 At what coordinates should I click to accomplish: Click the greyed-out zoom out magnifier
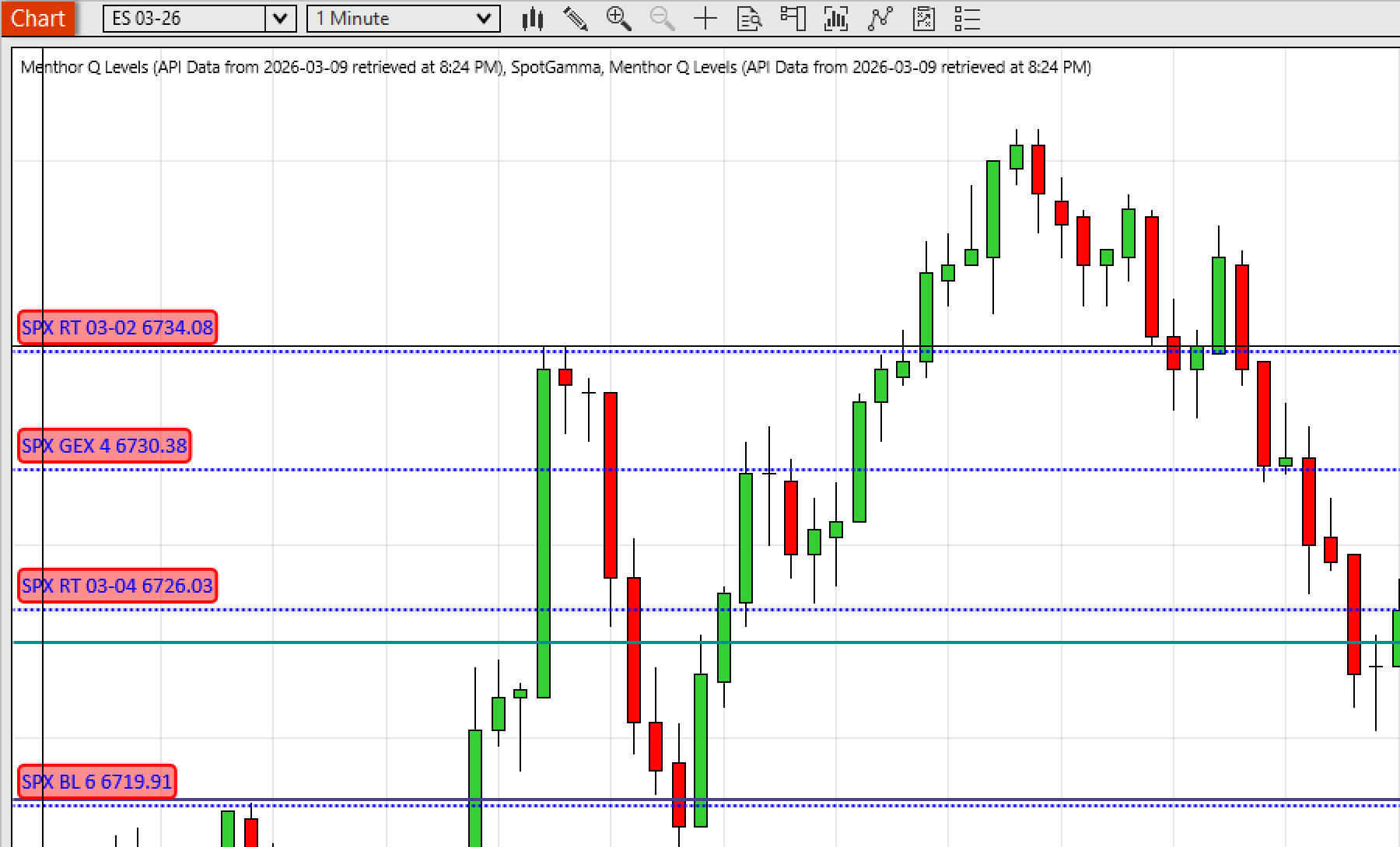coord(662,19)
